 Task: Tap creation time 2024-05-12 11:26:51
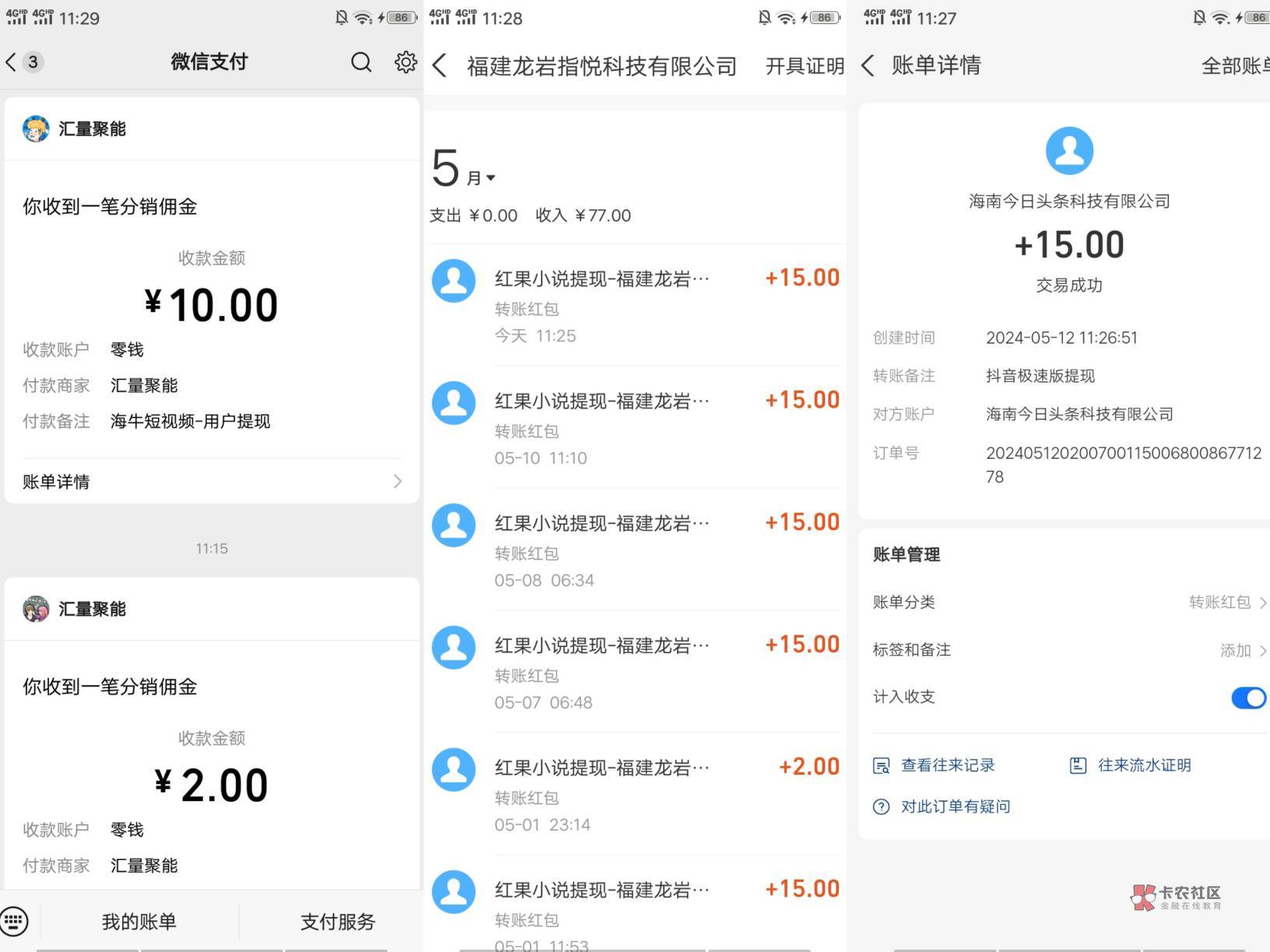coord(1061,338)
